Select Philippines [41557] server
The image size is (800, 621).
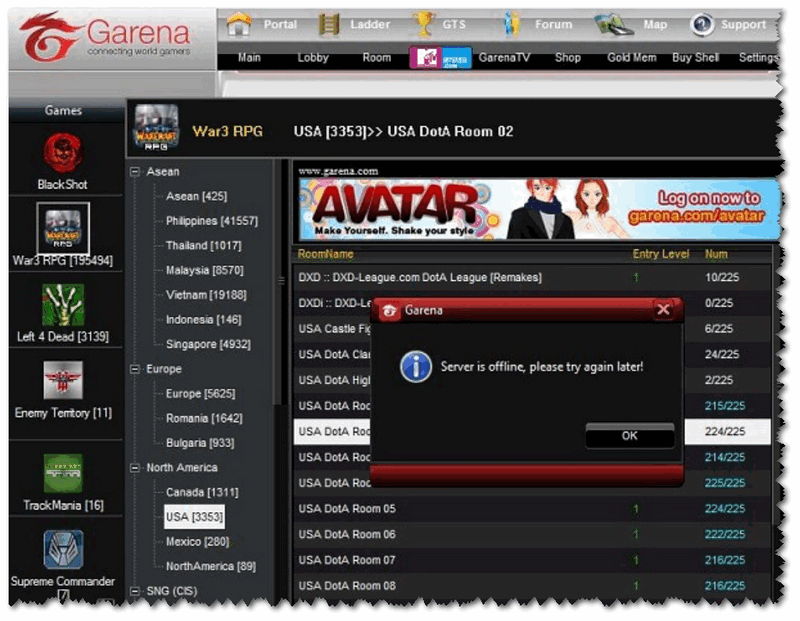[x=212, y=221]
